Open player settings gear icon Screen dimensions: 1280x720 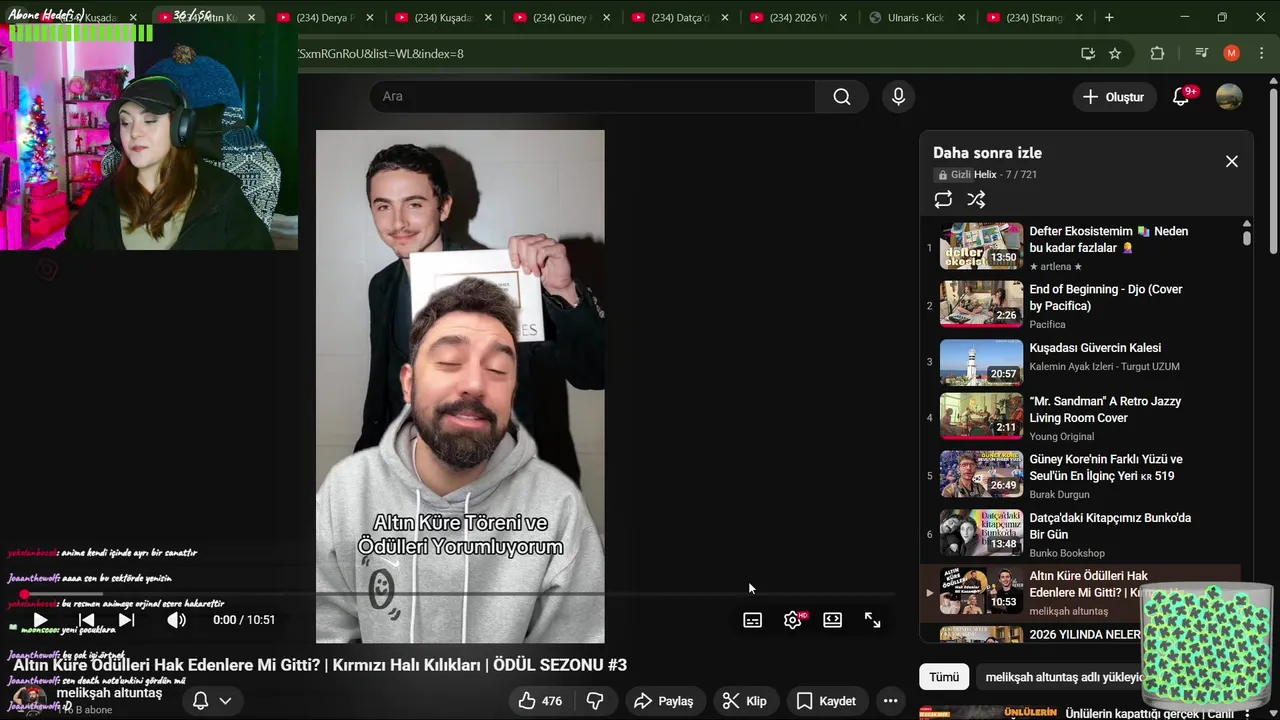793,620
